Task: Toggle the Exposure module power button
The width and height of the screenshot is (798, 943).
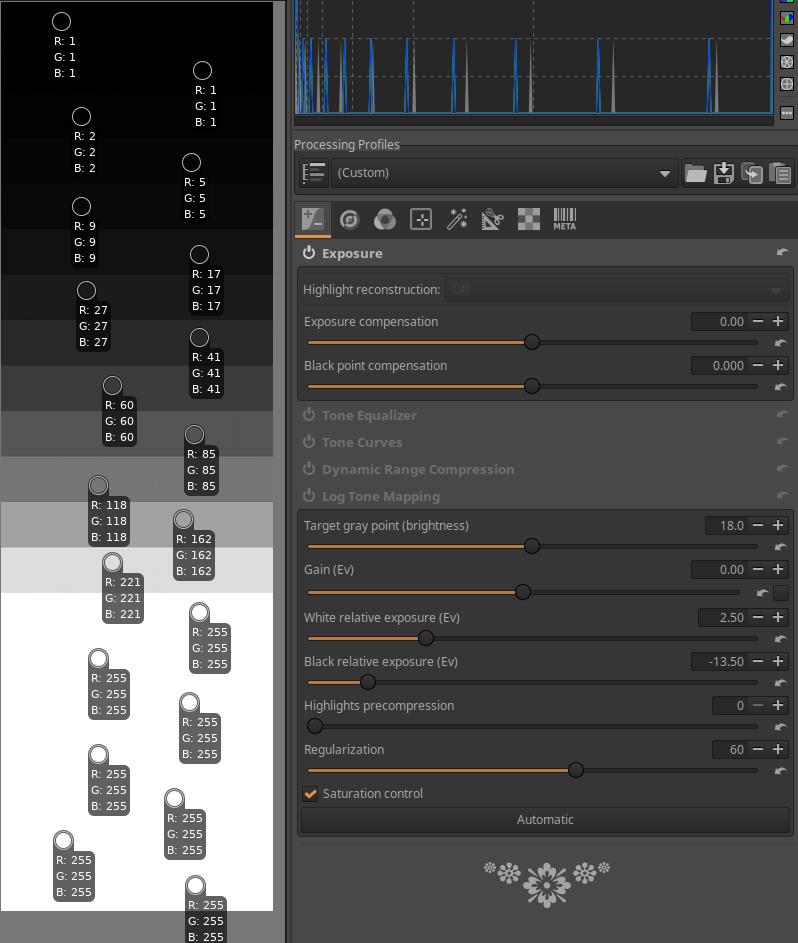Action: pyautogui.click(x=309, y=253)
